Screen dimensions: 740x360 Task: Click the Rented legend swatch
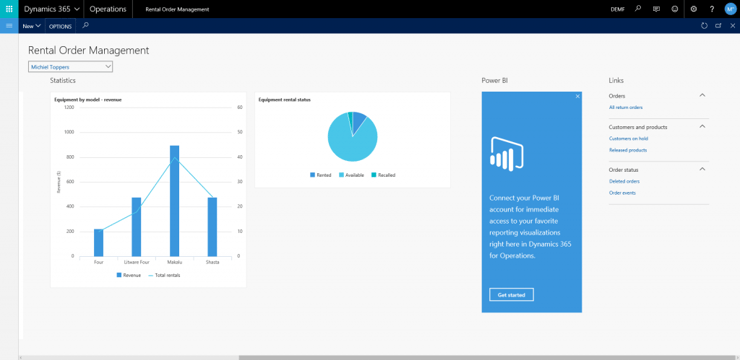click(x=312, y=175)
